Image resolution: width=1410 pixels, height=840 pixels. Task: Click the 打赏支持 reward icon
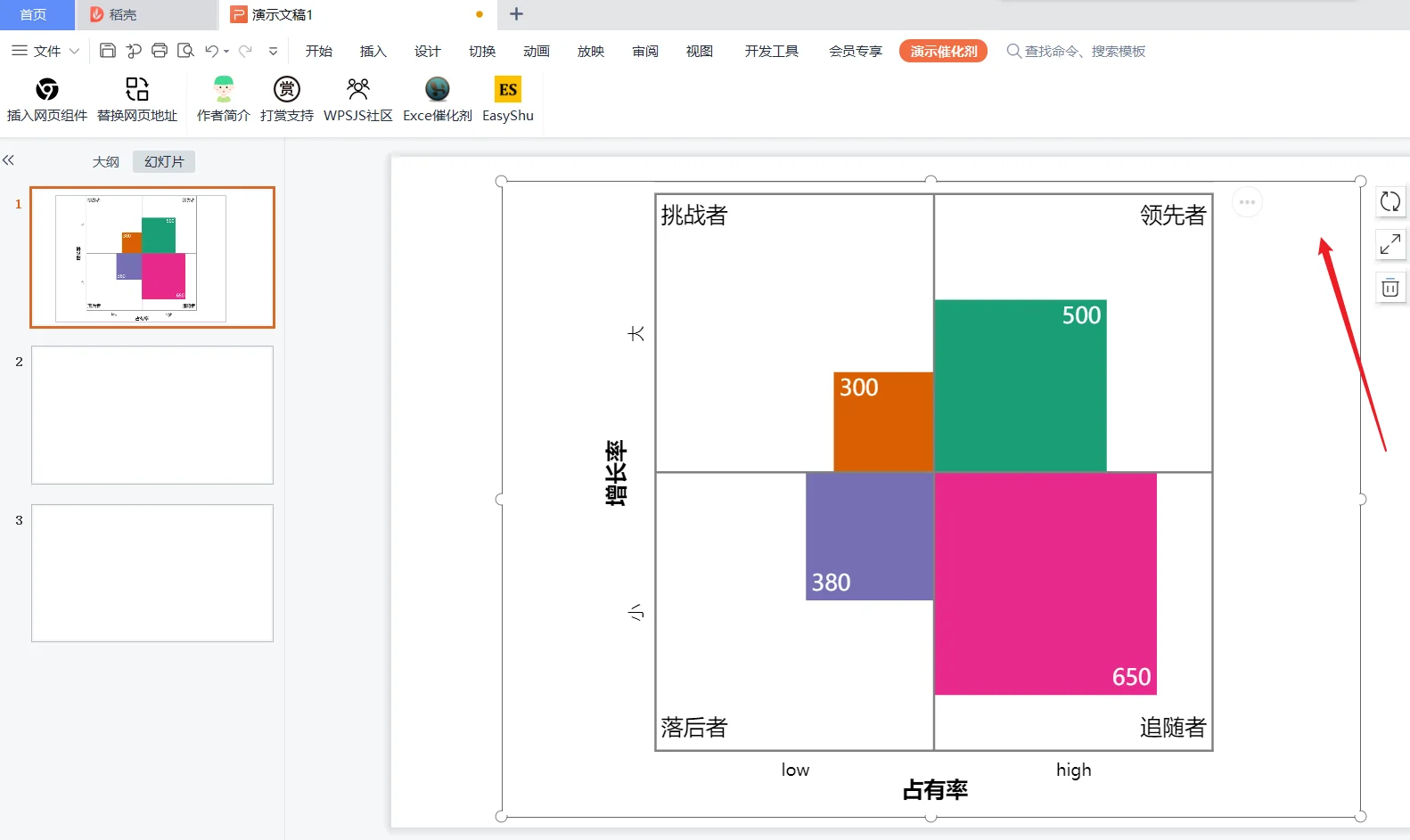point(287,89)
